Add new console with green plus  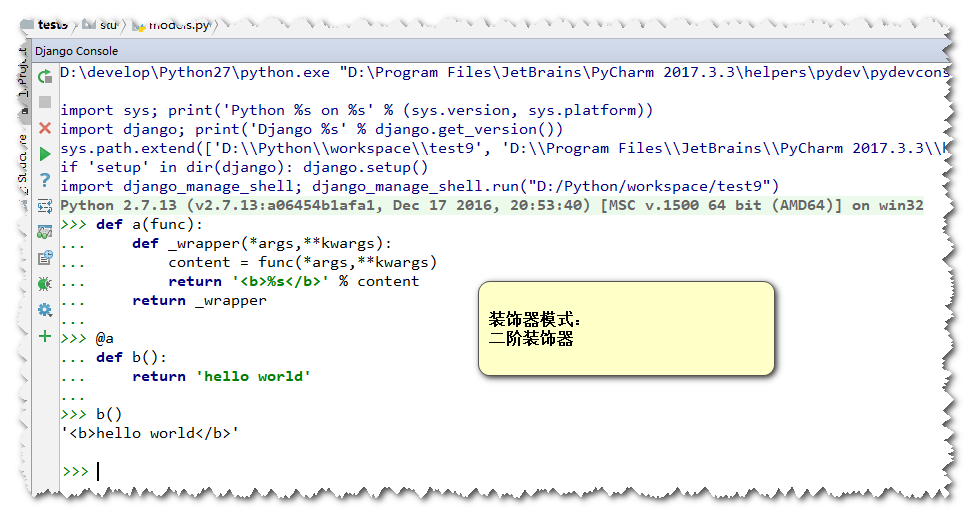point(45,336)
